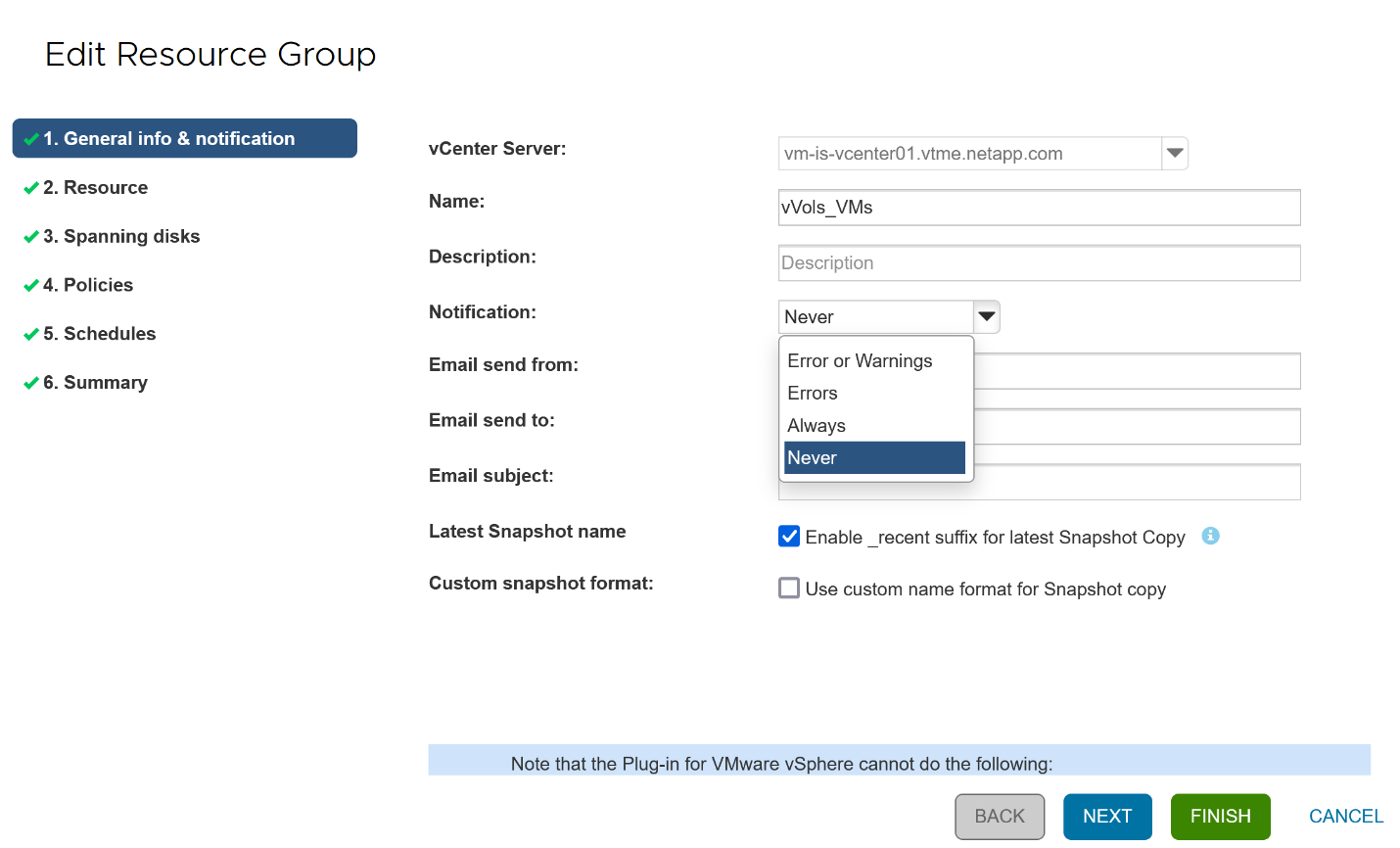
Task: Go to the Spanning disks step
Action: (121, 237)
